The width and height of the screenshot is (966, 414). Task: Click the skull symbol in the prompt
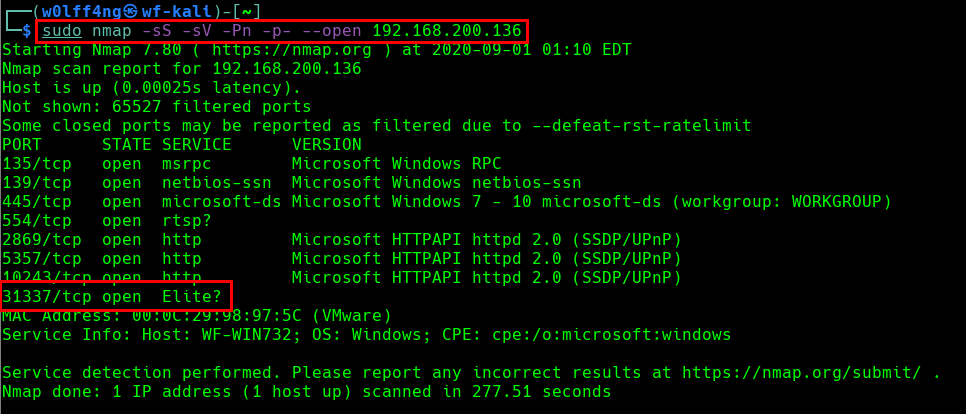coord(131,10)
